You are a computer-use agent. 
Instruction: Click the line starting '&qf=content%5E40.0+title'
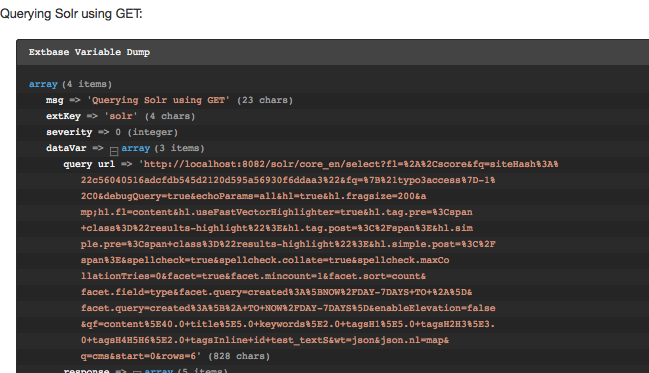tap(288, 324)
